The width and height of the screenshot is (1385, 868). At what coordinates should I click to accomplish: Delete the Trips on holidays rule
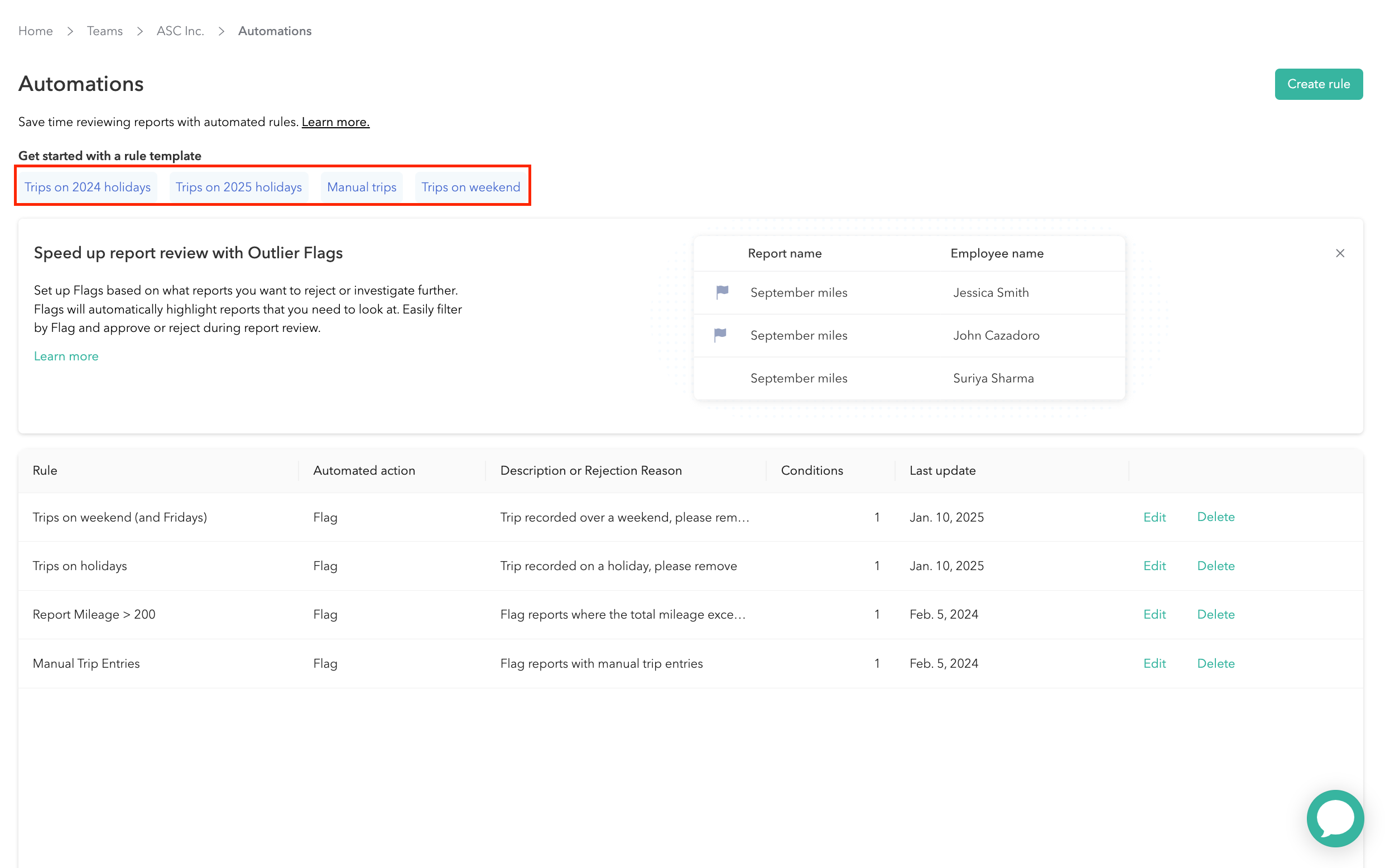click(1215, 566)
